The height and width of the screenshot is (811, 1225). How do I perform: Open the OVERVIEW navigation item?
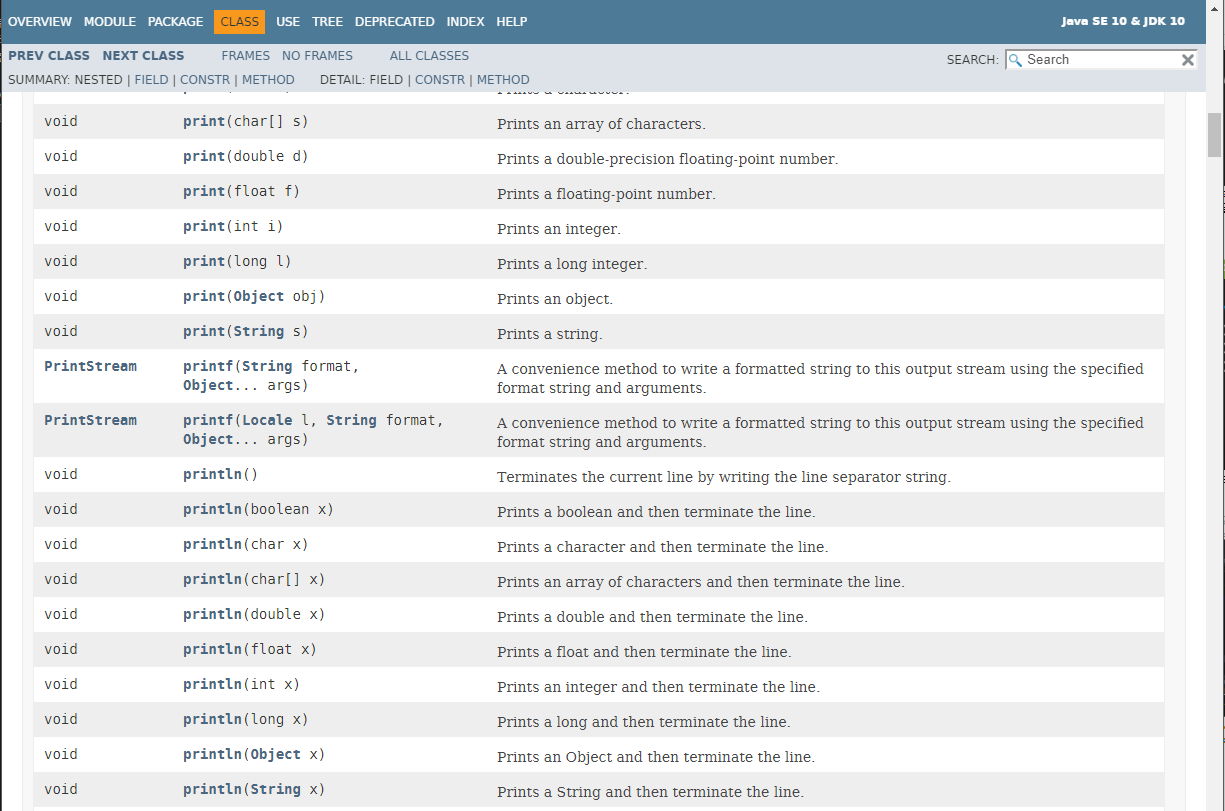point(40,21)
